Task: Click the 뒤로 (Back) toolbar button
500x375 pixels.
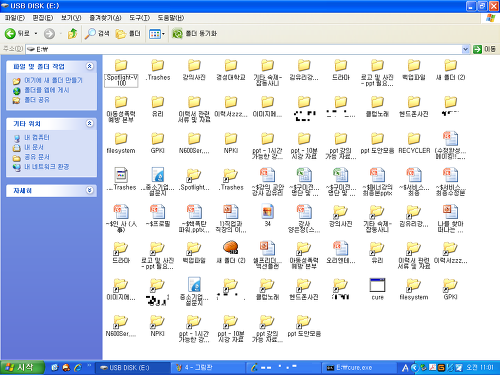Action: coord(17,33)
